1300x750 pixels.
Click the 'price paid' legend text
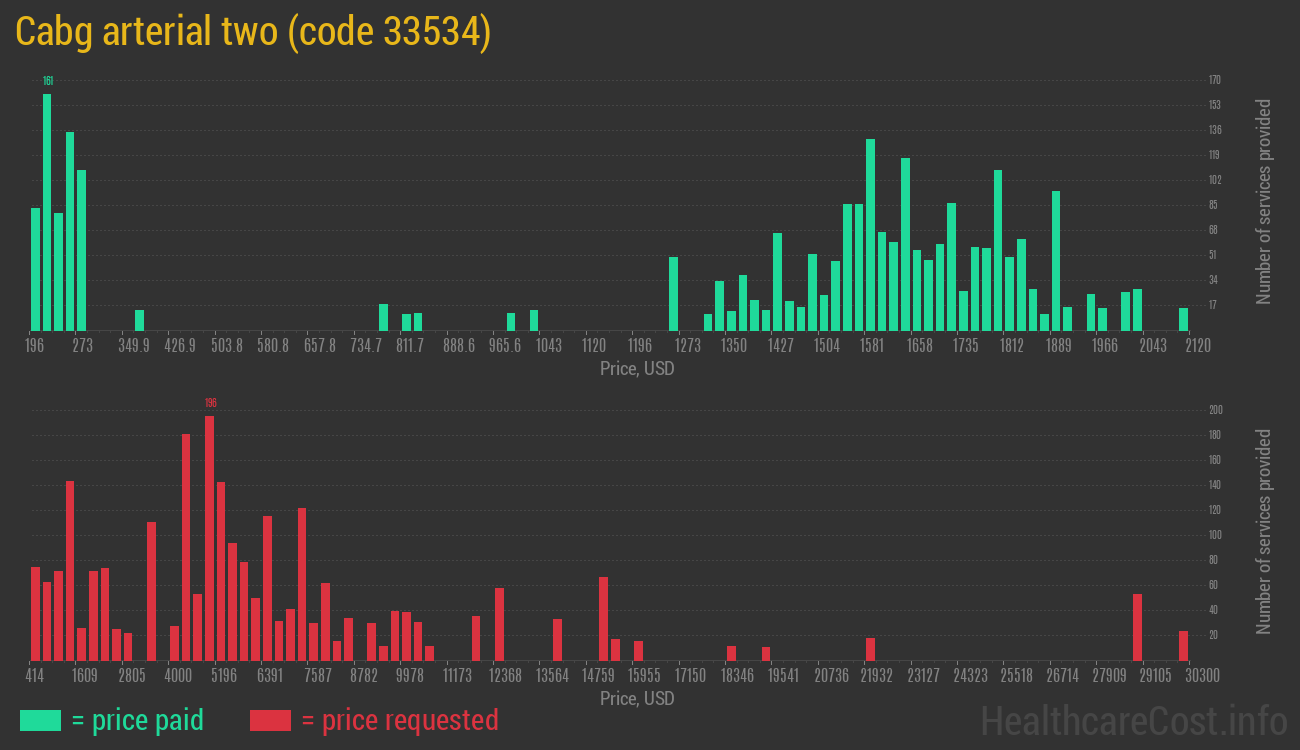click(137, 720)
